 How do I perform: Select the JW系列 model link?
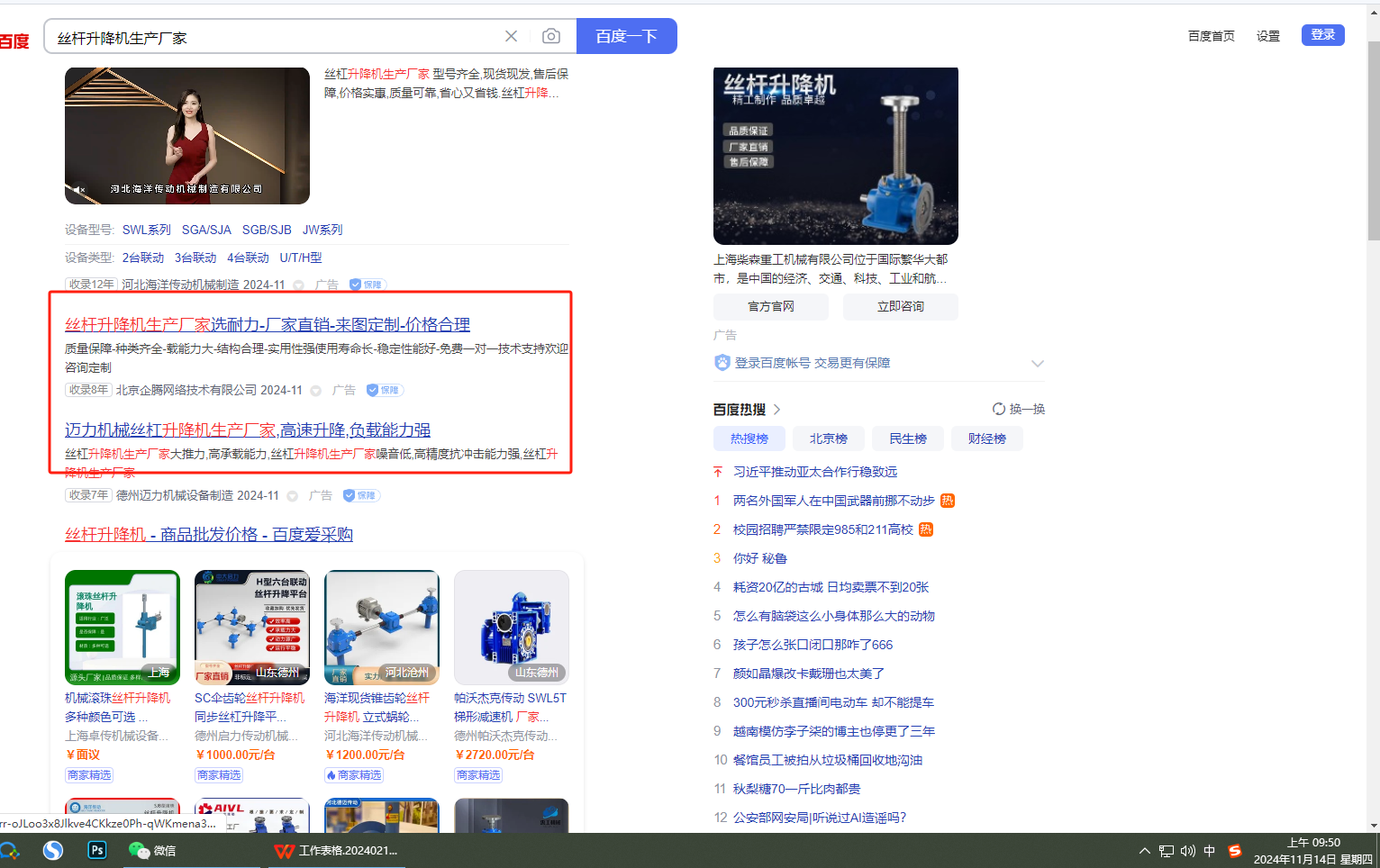[322, 230]
